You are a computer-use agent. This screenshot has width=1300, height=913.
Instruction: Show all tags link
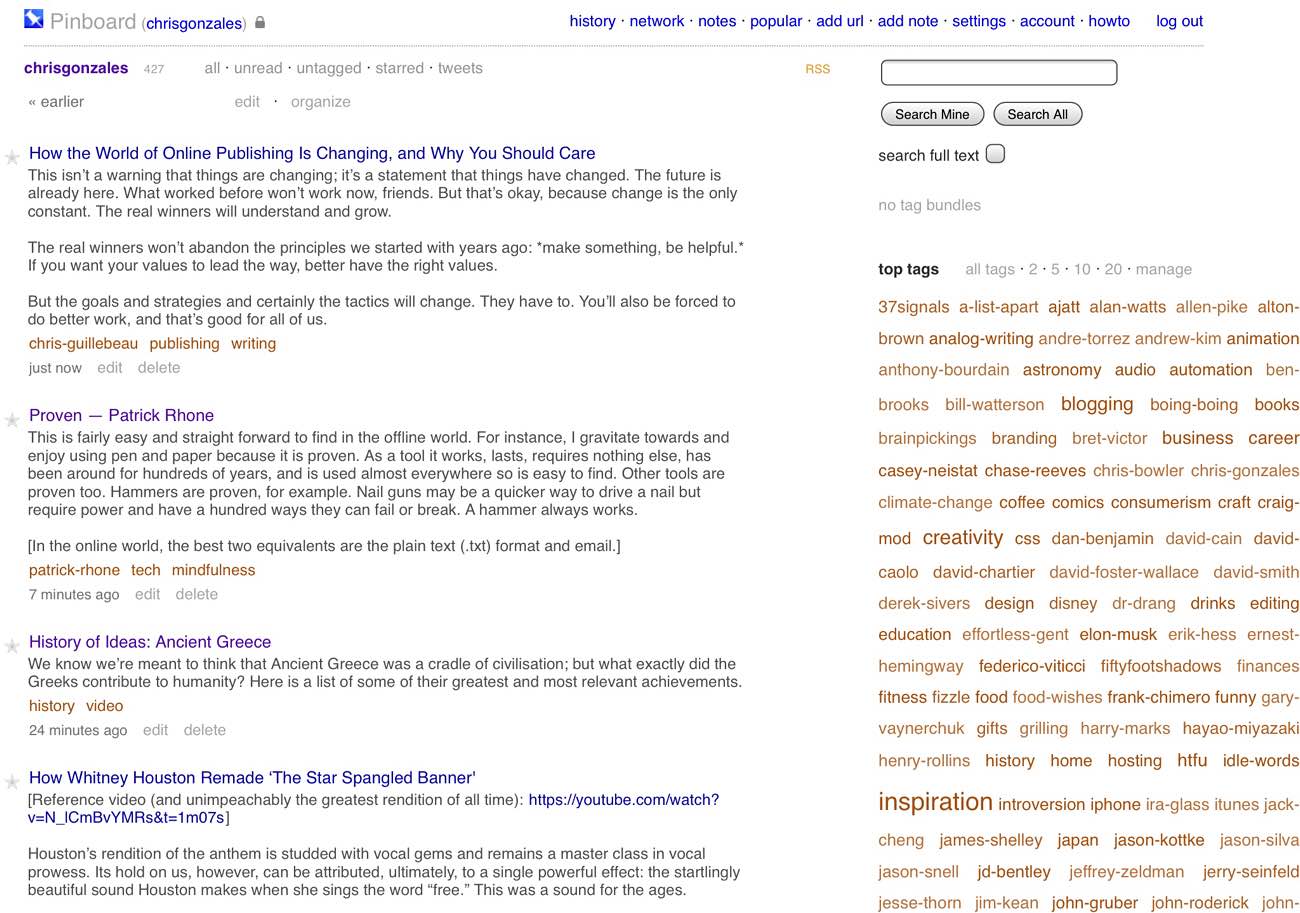coord(990,269)
